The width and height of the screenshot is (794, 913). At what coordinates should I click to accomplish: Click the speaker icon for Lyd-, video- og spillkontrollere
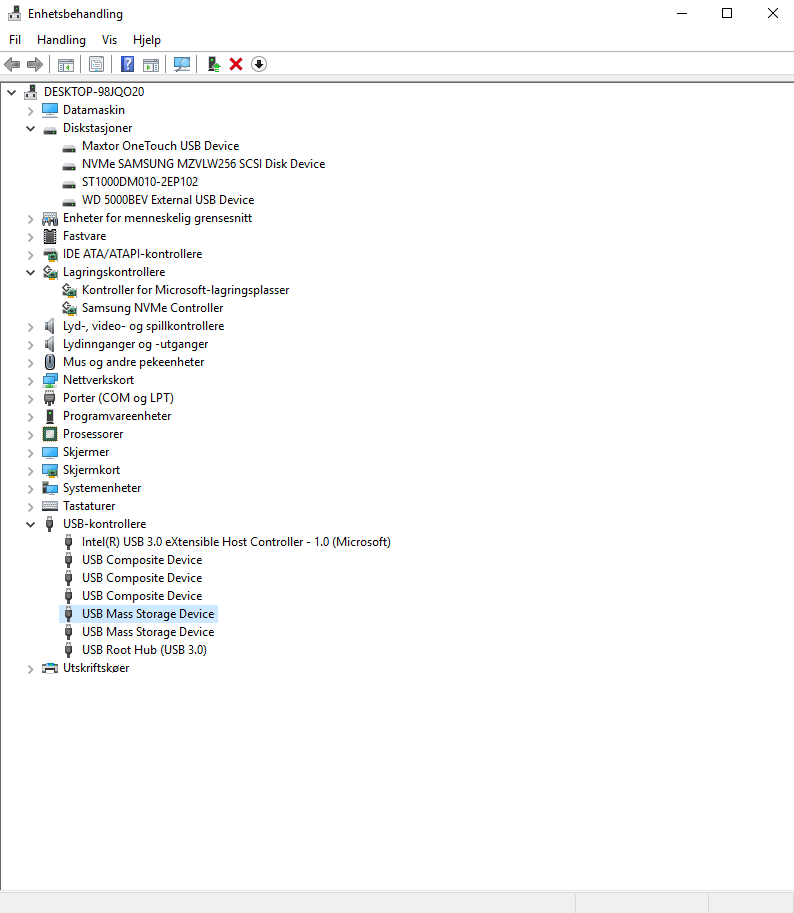(50, 326)
